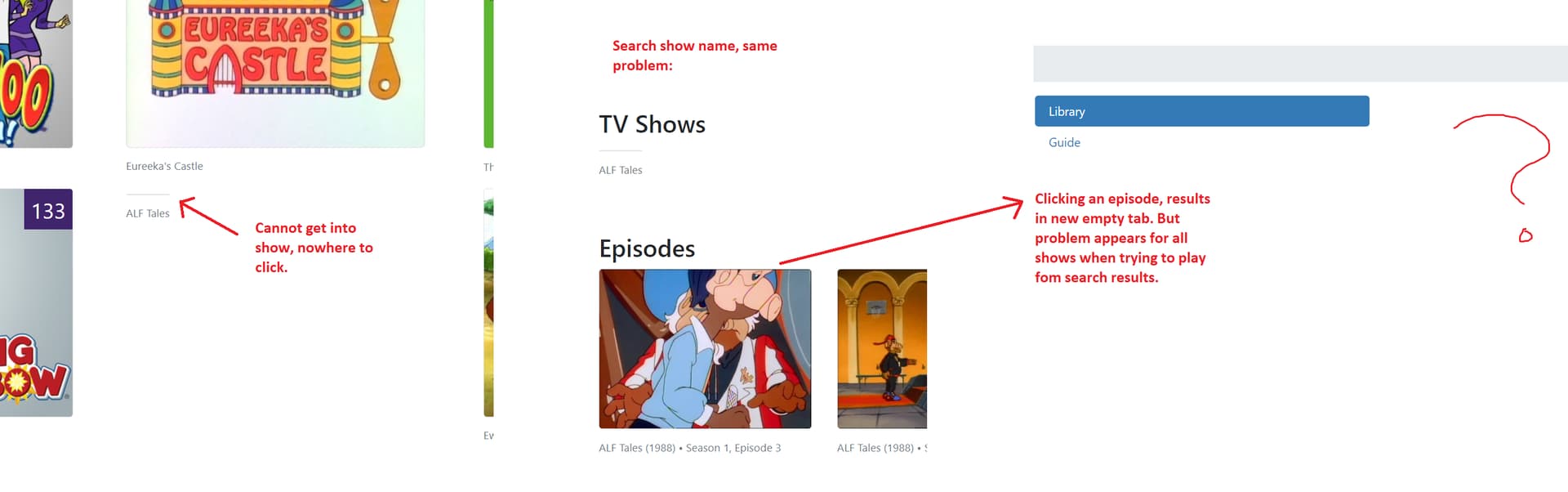Open the purple cartoon poster at top left
Viewport: 1568px width, 492px height.
[36, 74]
